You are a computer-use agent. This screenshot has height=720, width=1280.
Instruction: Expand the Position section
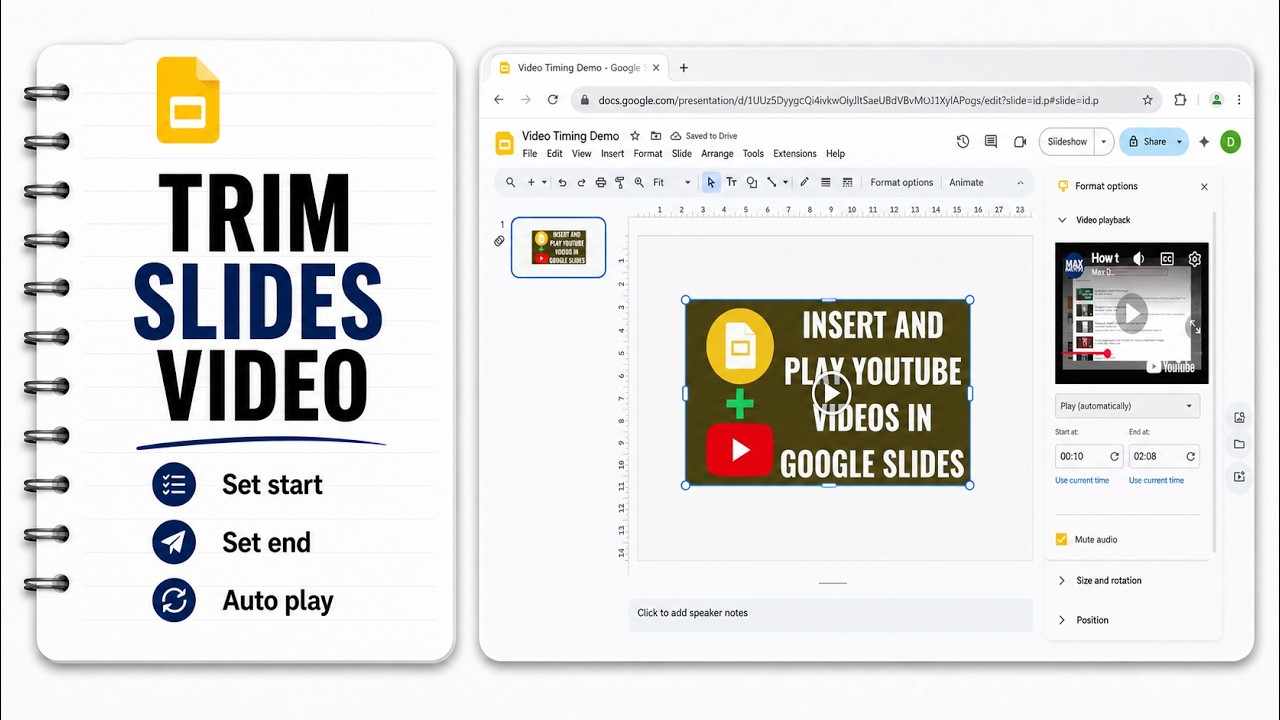1062,620
